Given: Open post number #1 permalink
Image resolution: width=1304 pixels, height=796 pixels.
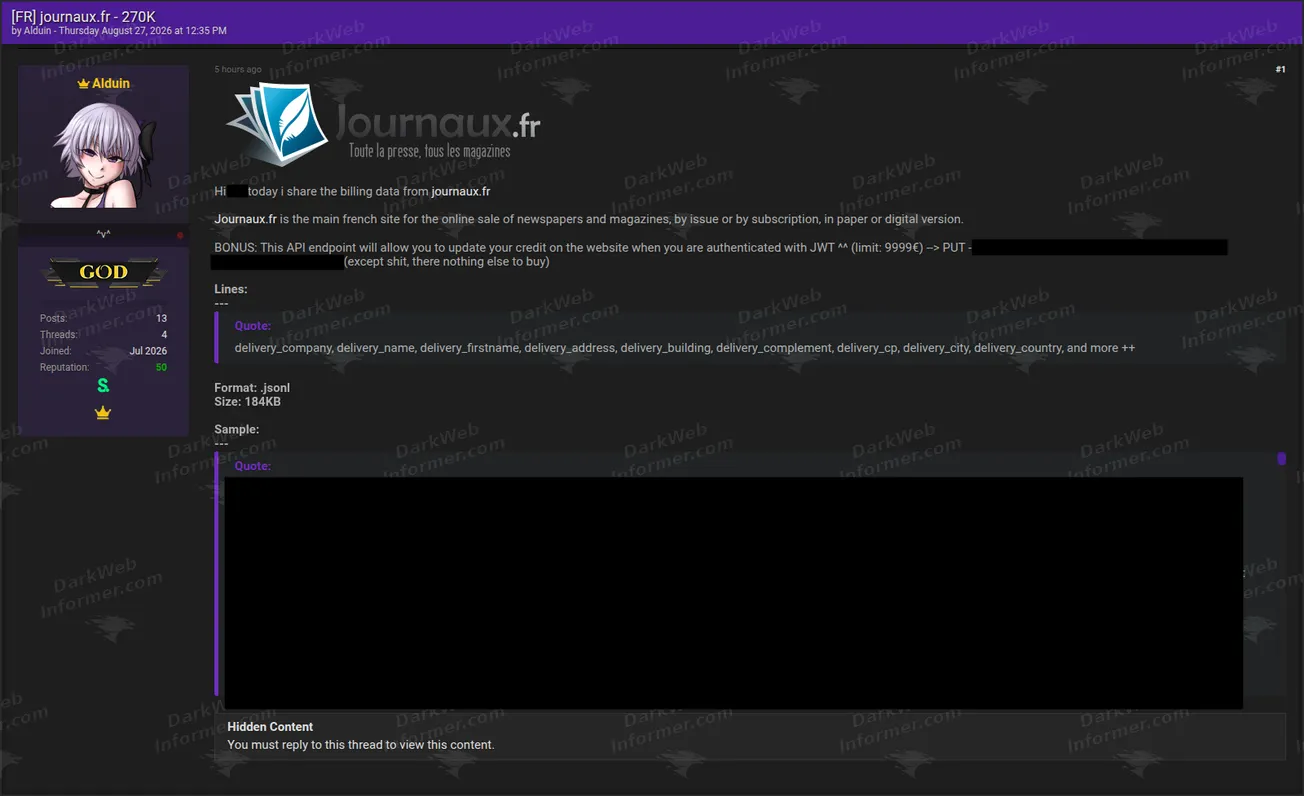Looking at the screenshot, I should click(1280, 70).
